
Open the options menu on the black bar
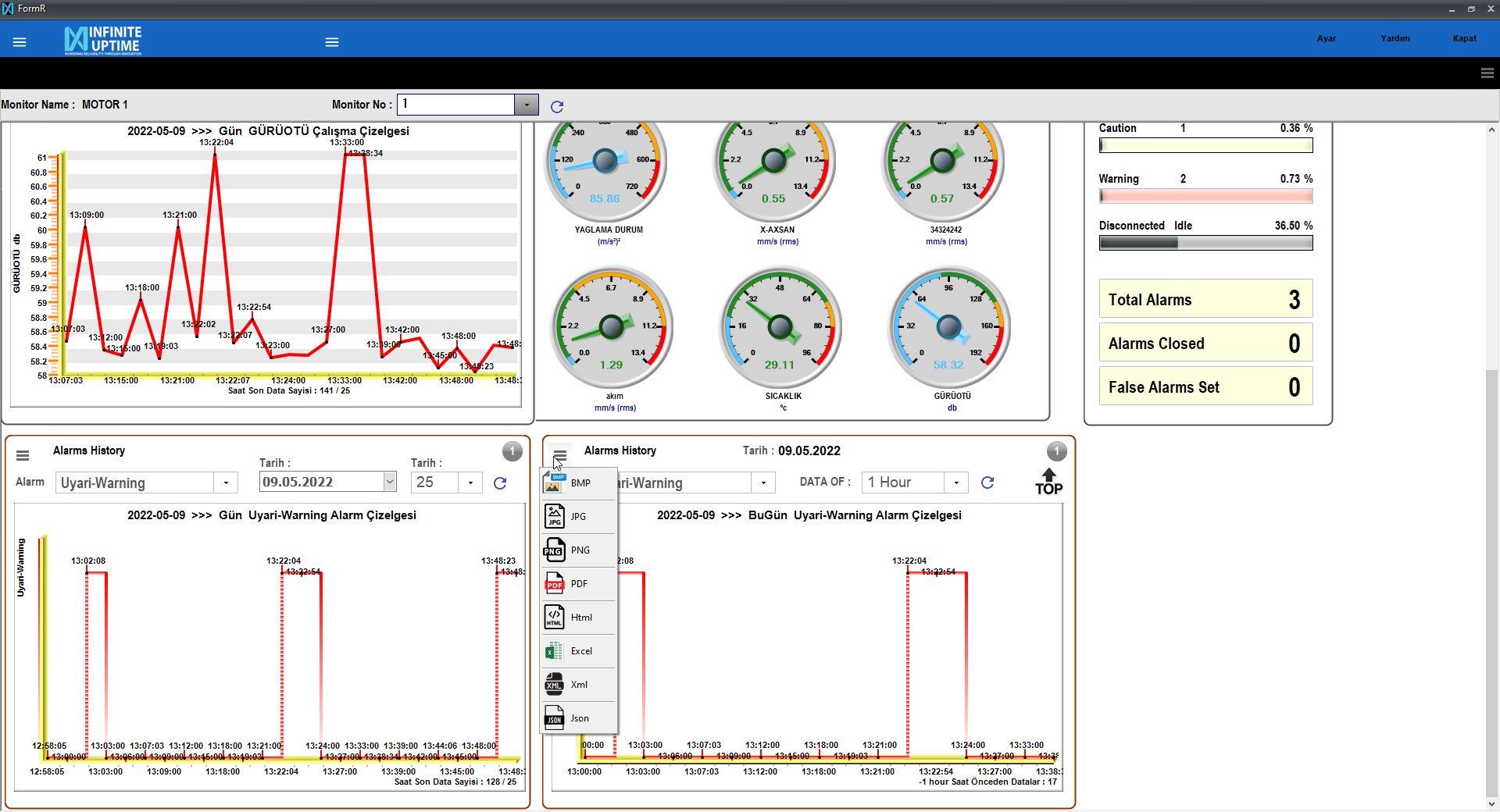[x=1487, y=73]
